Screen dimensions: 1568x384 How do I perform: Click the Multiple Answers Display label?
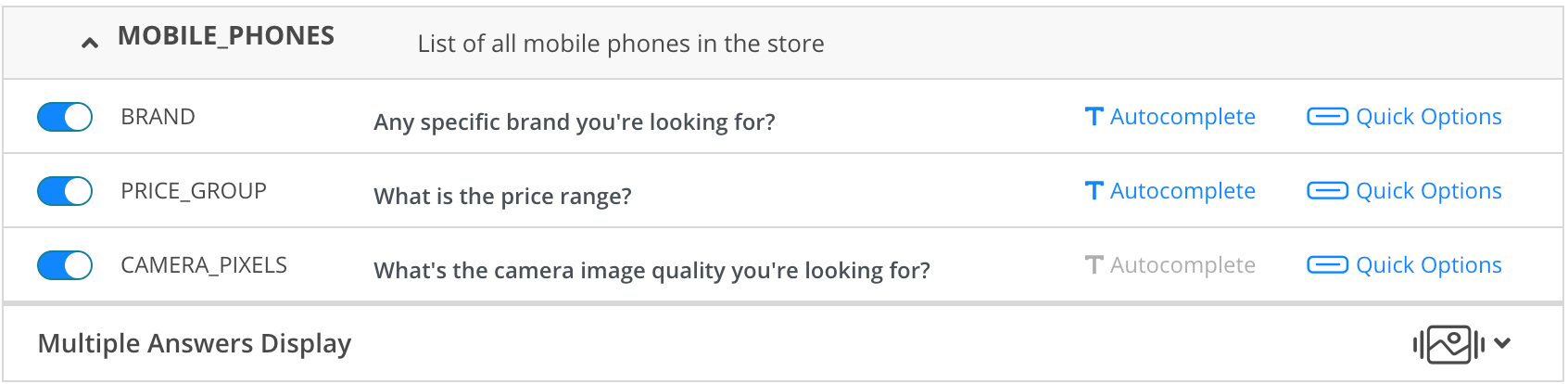[195, 344]
